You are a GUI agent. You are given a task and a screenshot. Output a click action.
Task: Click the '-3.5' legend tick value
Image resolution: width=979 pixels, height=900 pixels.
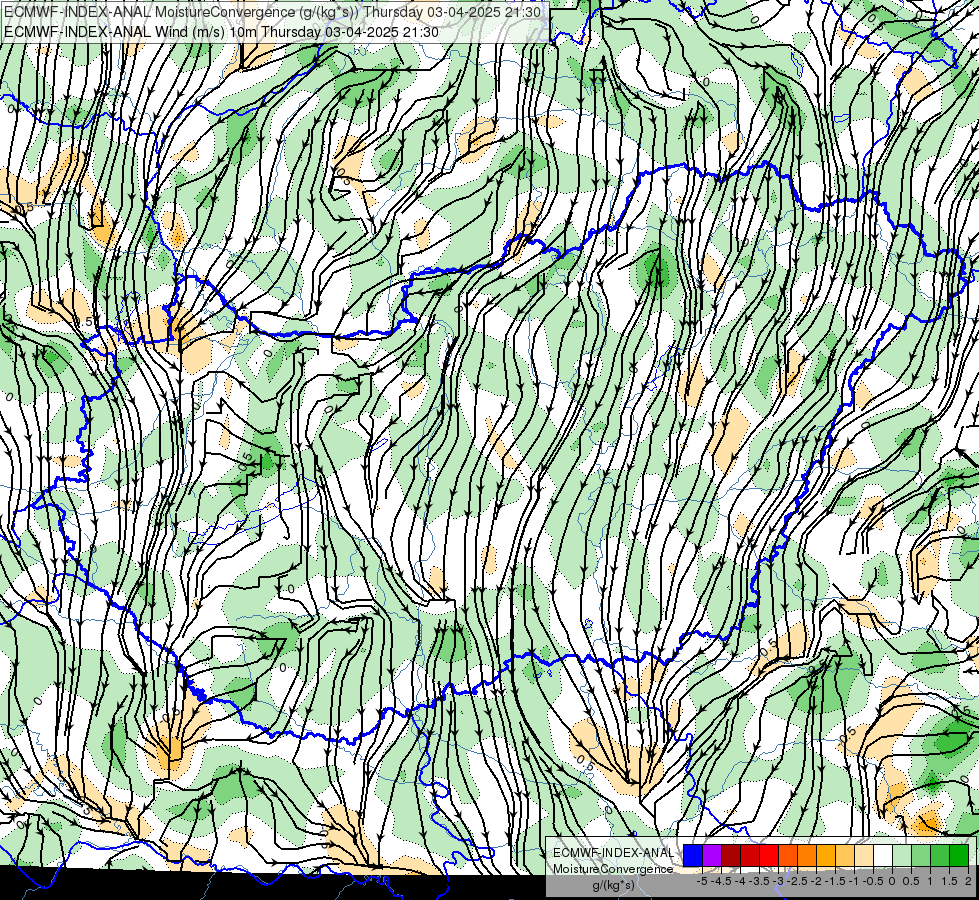click(759, 881)
